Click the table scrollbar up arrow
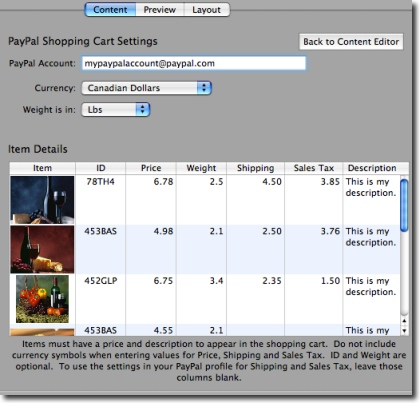Viewport: 420px width, 403px height. pyautogui.click(x=404, y=321)
